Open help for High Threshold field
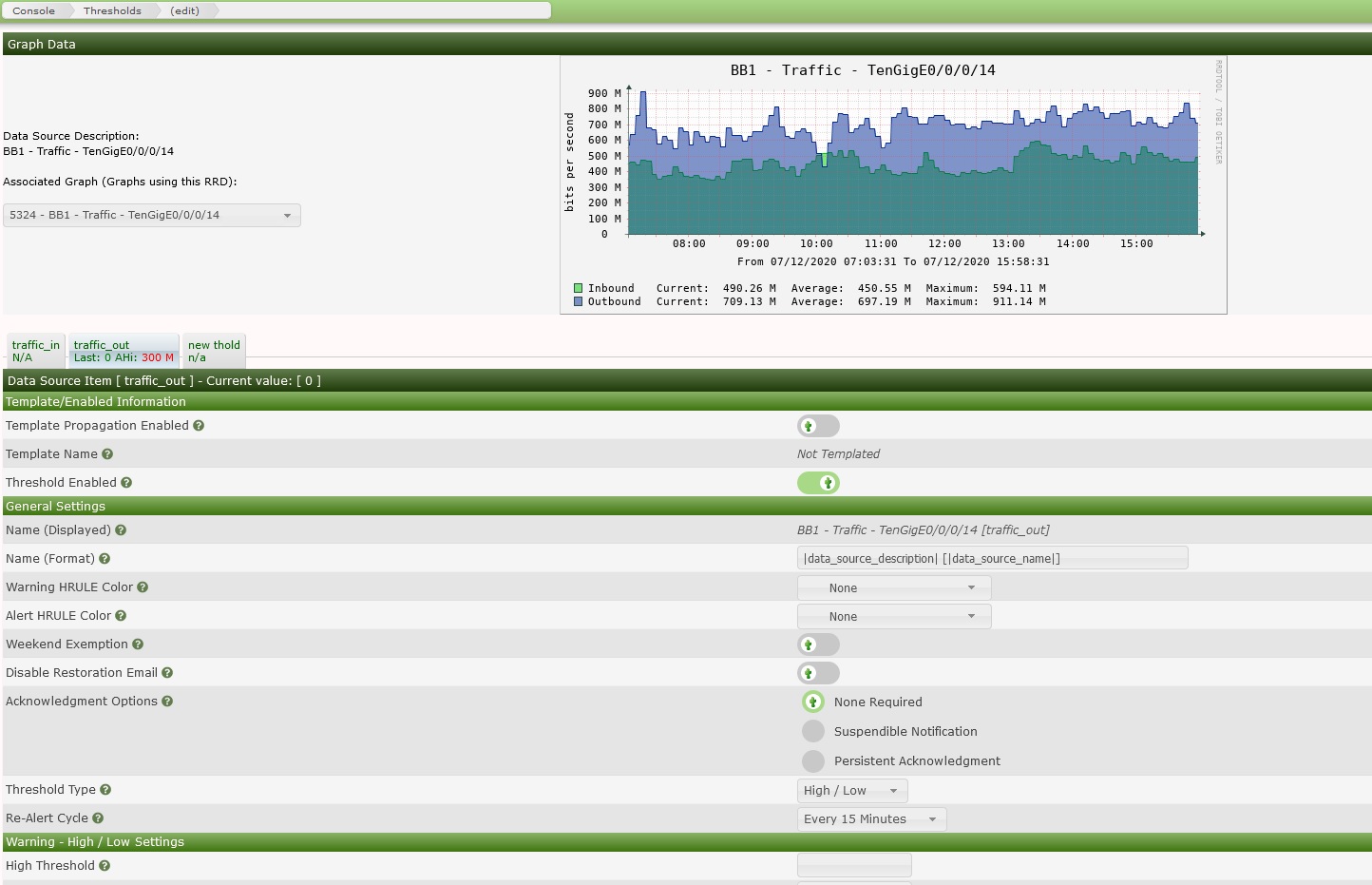This screenshot has width=1372, height=885. 105,866
